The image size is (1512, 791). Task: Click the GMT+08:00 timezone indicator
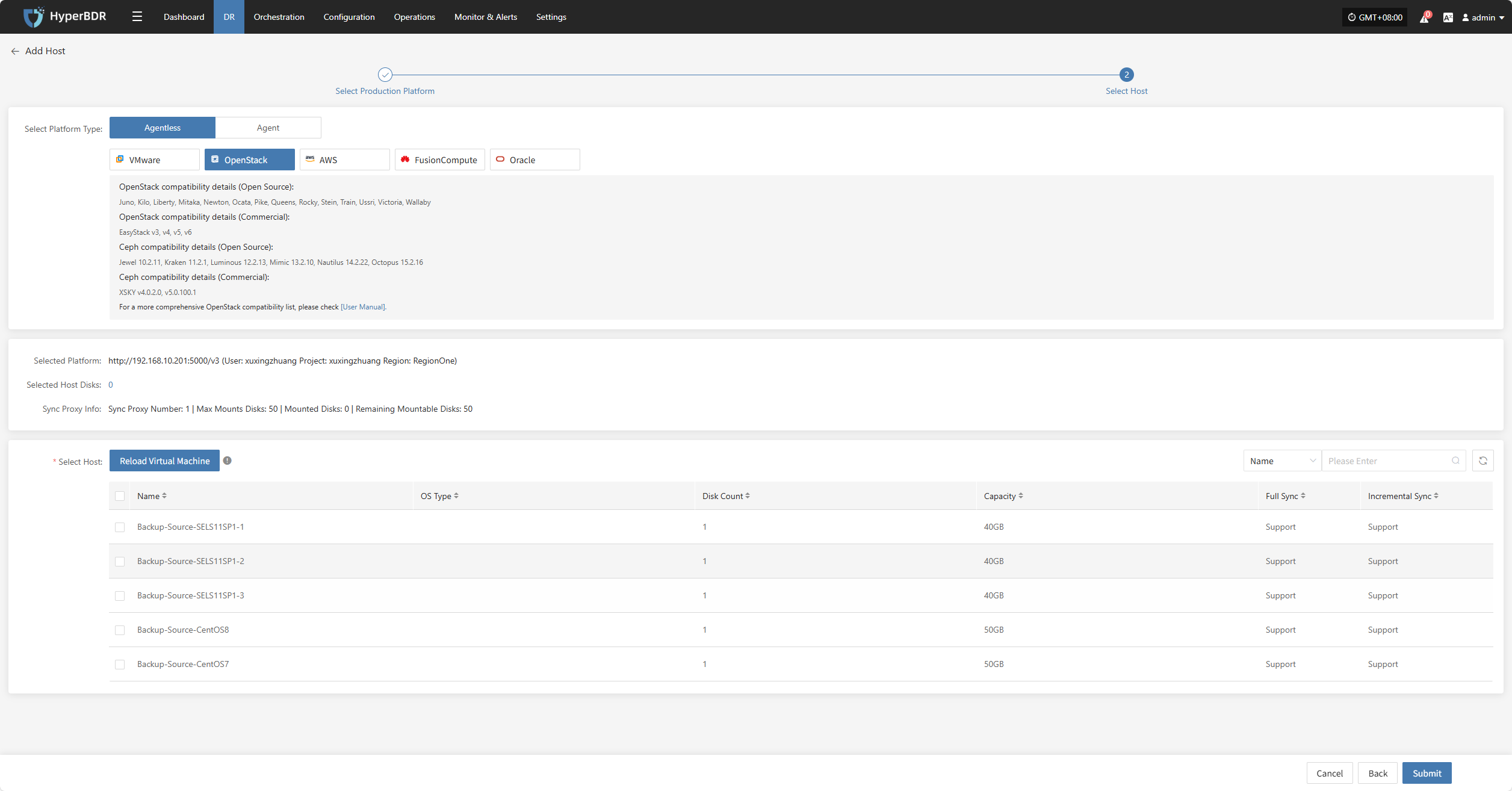(1375, 17)
